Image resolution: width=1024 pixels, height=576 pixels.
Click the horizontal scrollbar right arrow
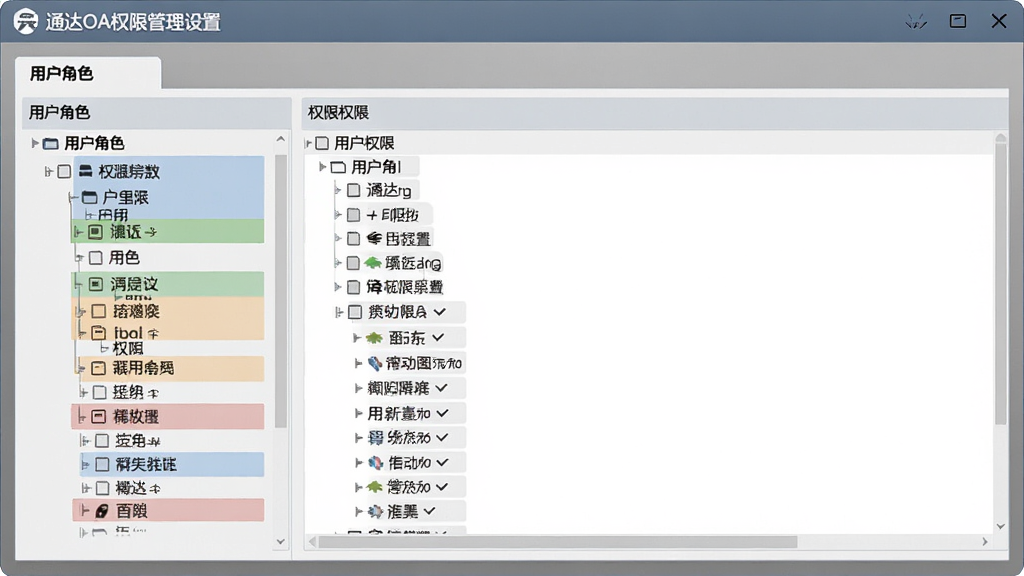(x=985, y=541)
